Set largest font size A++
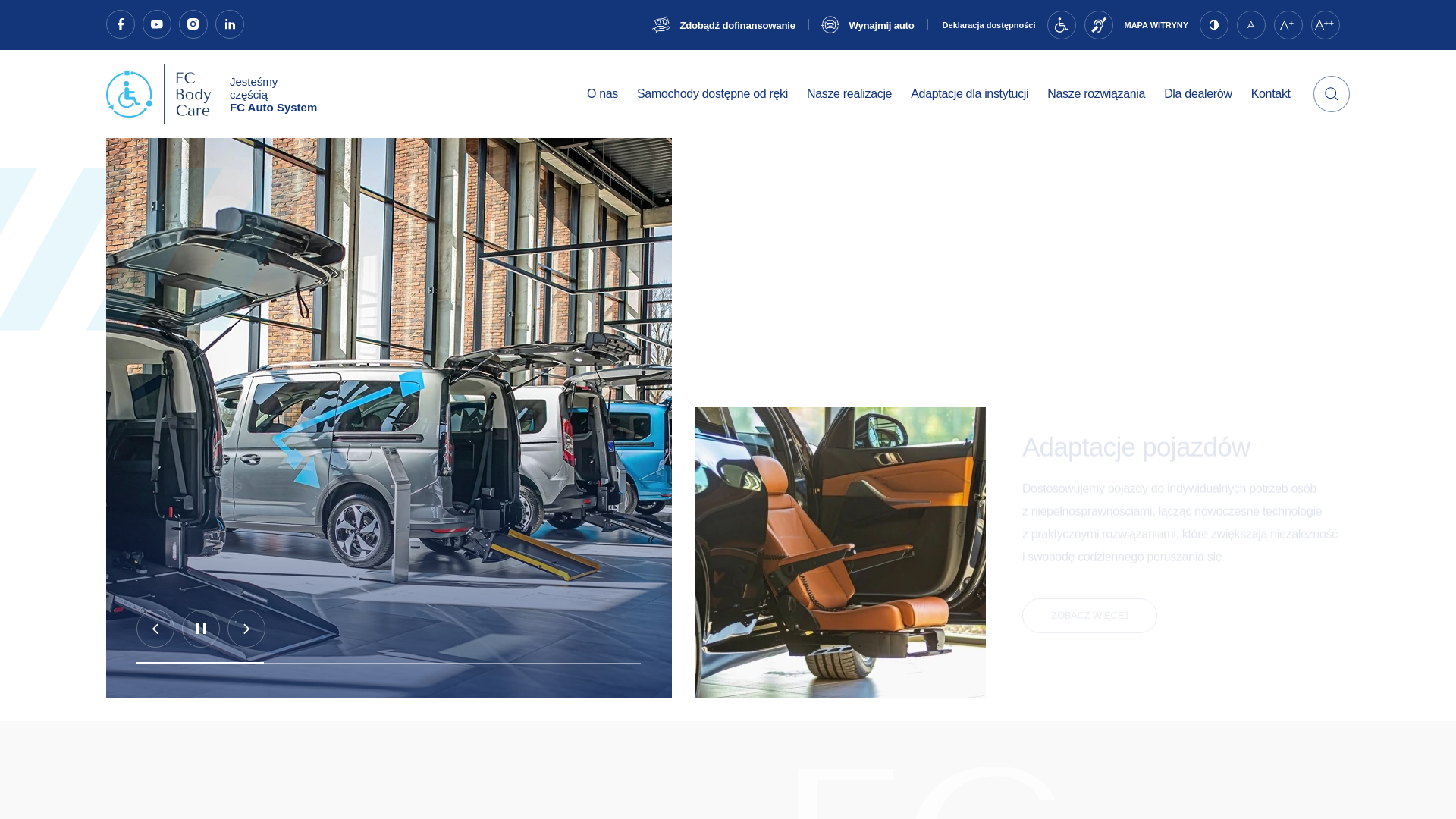This screenshot has height=819, width=1456. (1326, 25)
